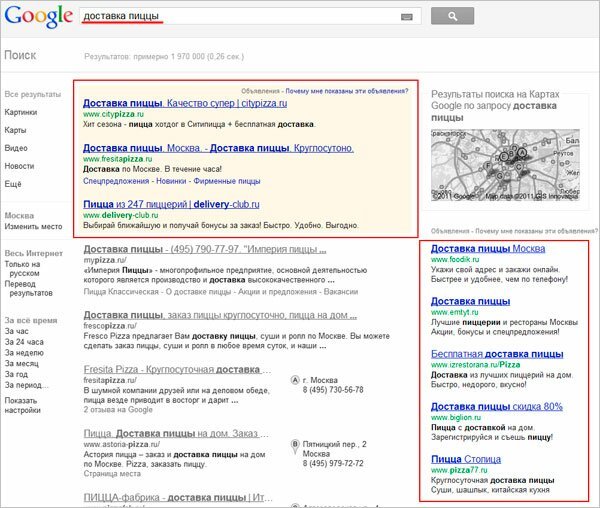The height and width of the screenshot is (508, 600).
Task: Click www.citypizza.ru green URL
Action: 113,114
